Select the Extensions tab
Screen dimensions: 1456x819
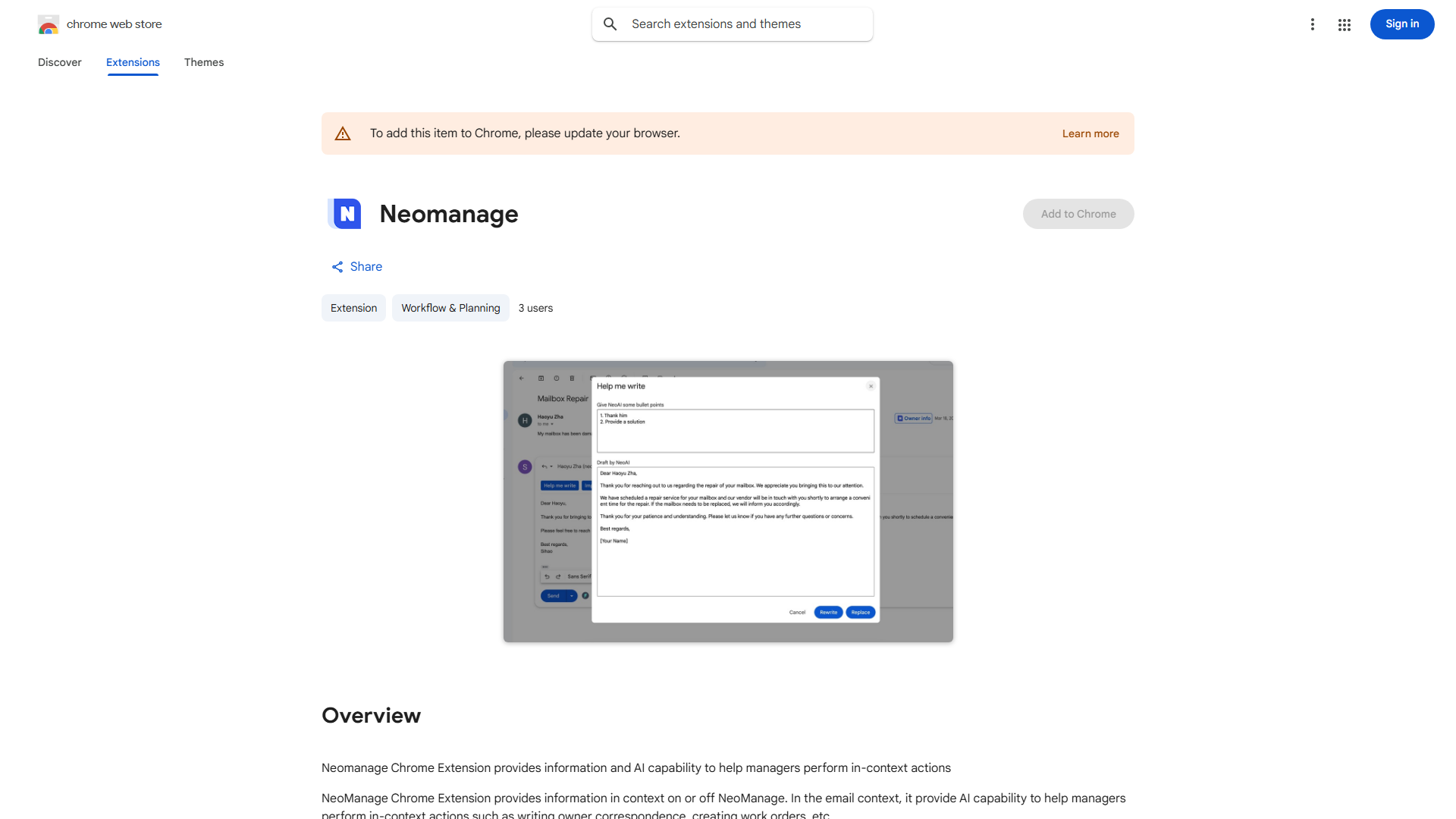pos(133,62)
